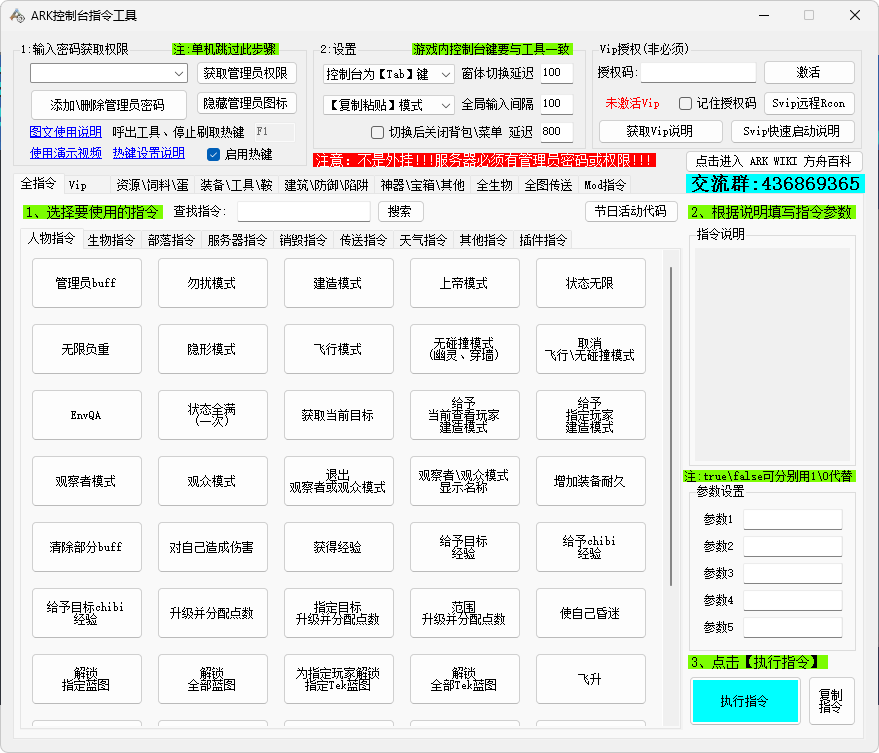Screen dimensions: 879x753
Task: Open the 全生物 tab
Action: (x=494, y=185)
